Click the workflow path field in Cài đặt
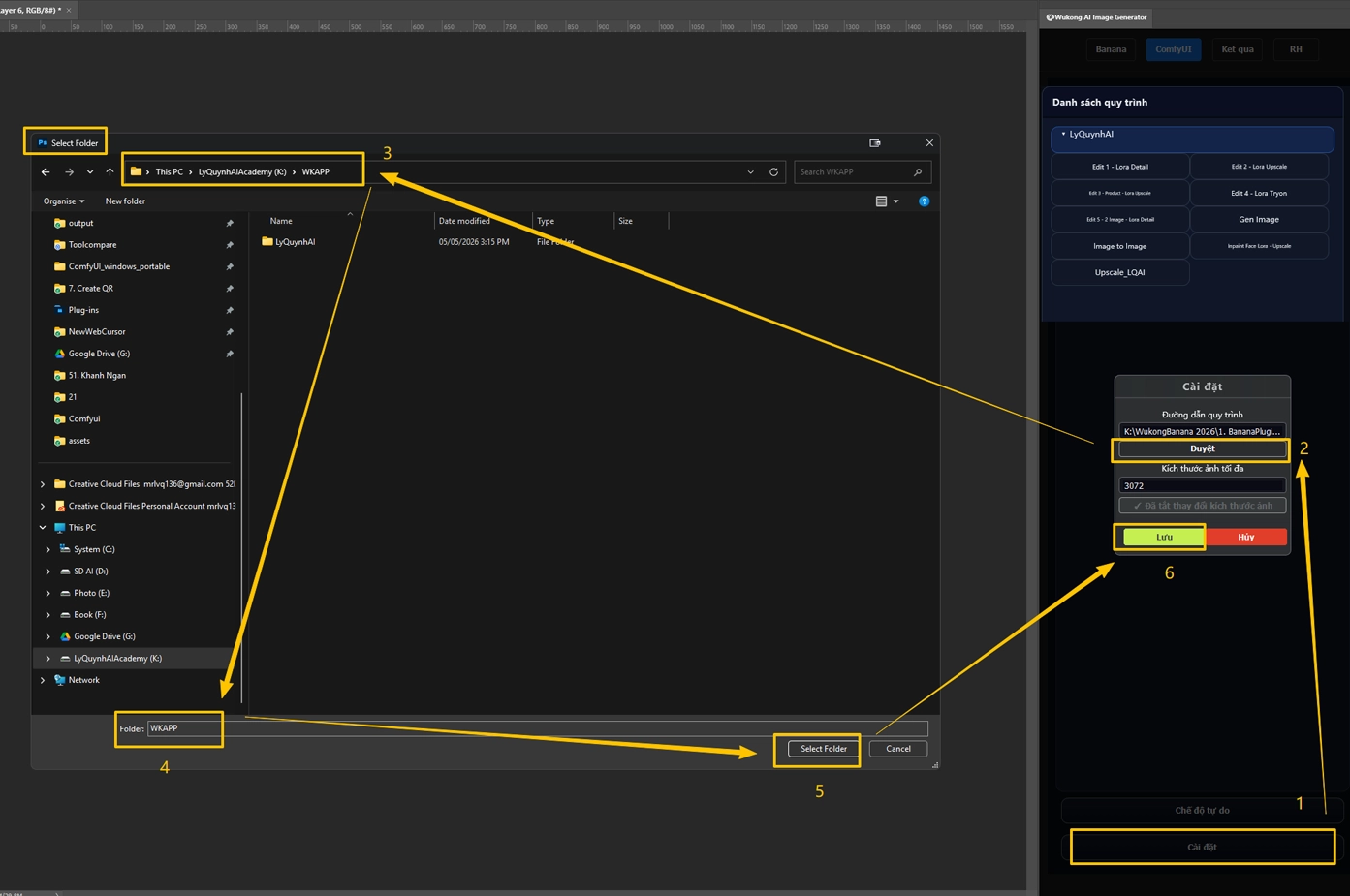The image size is (1350, 896). [x=1203, y=431]
